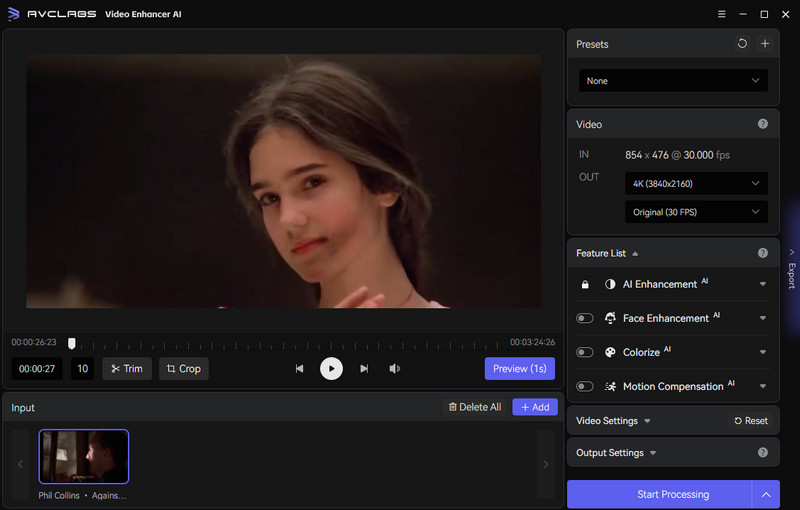The image size is (800, 510).
Task: Click the 00:00:26:23 timecode label
Action: (34, 342)
